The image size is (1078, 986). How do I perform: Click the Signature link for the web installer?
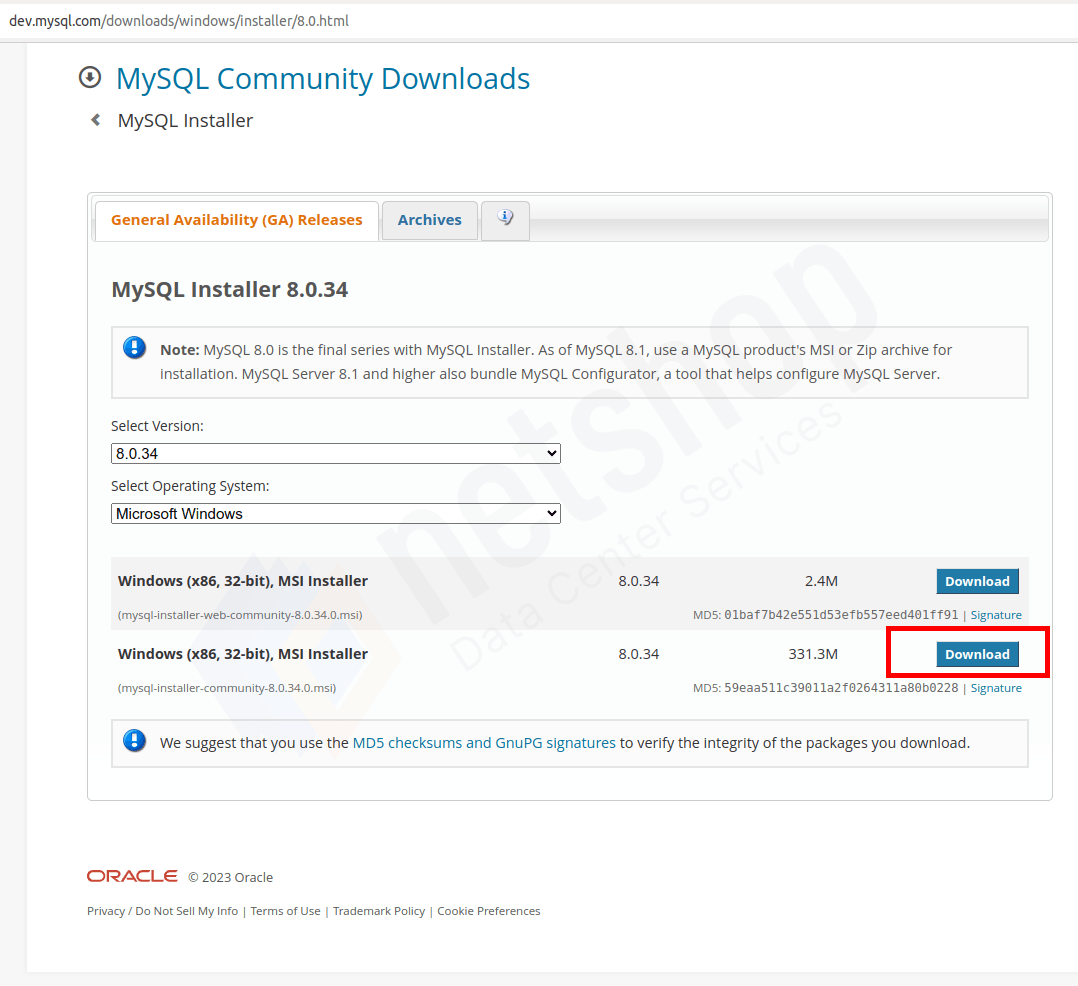[x=996, y=614]
